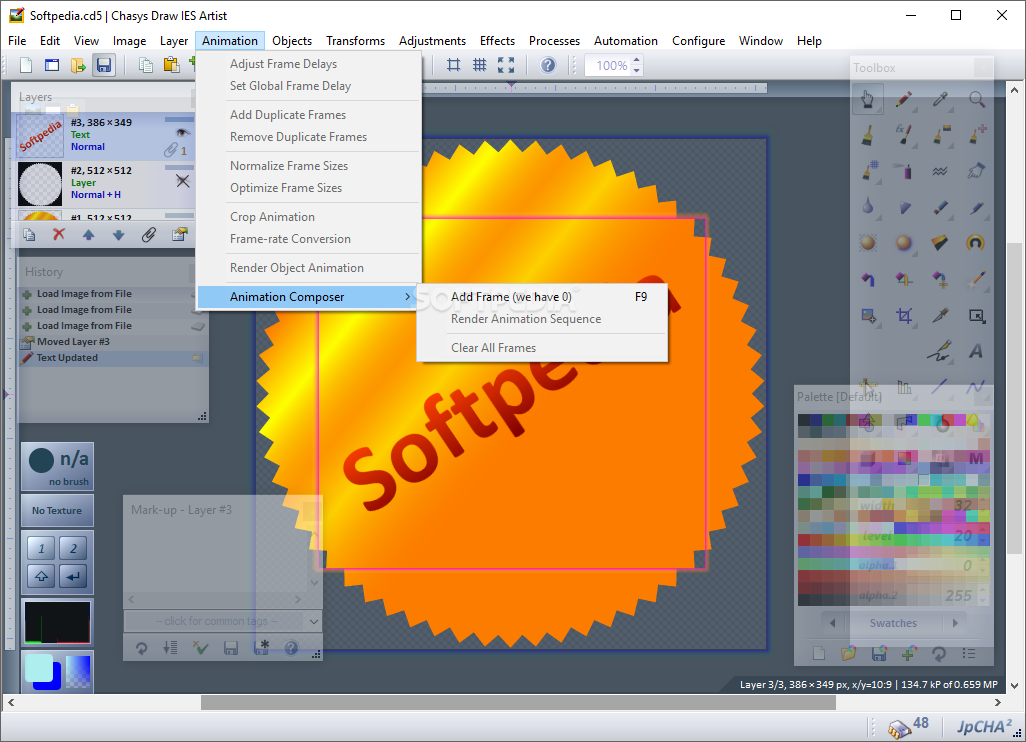Select the resize canvas arrow tool
The image size is (1026, 742).
coord(976,316)
